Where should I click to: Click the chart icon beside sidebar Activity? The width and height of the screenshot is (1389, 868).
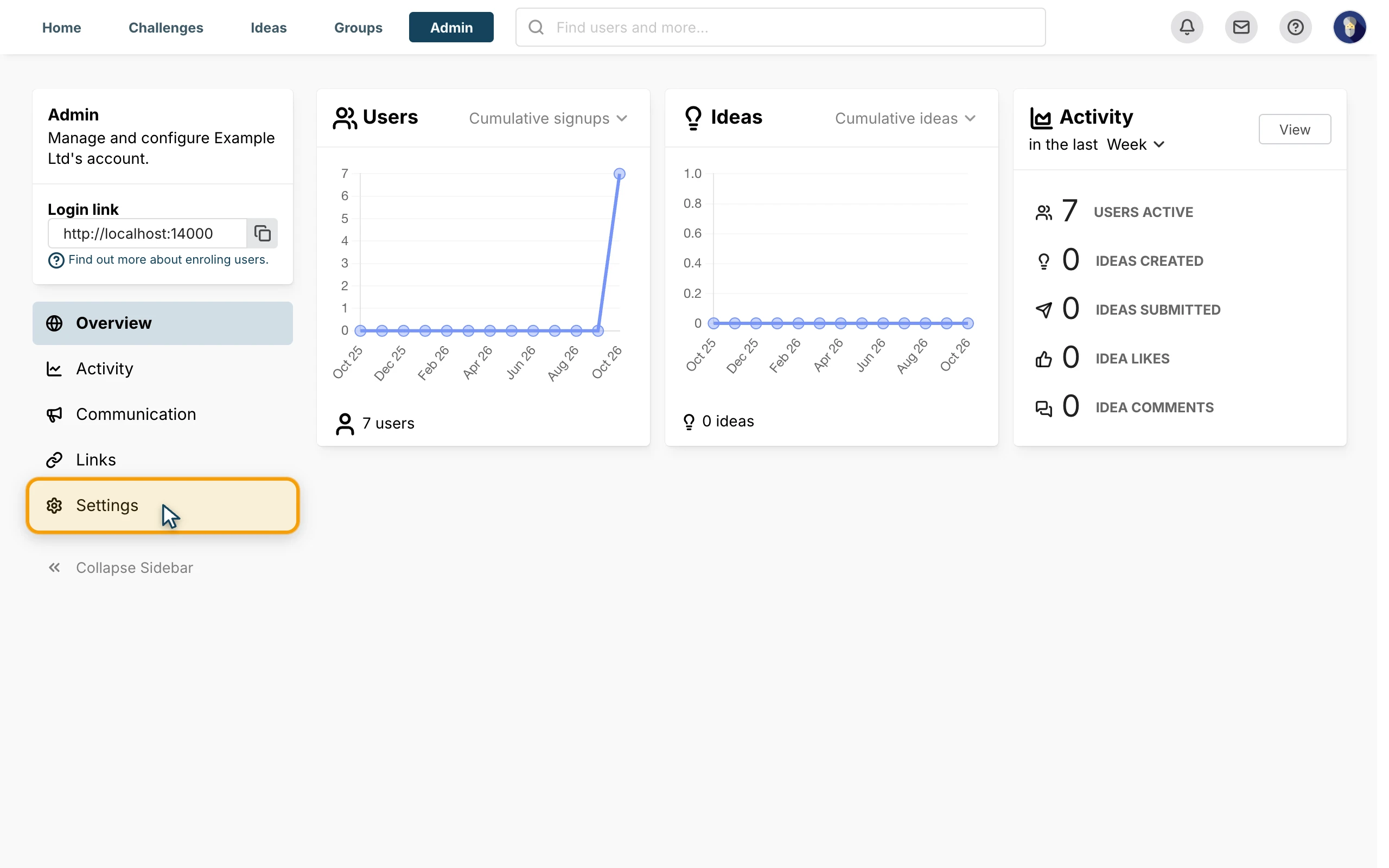(54, 368)
